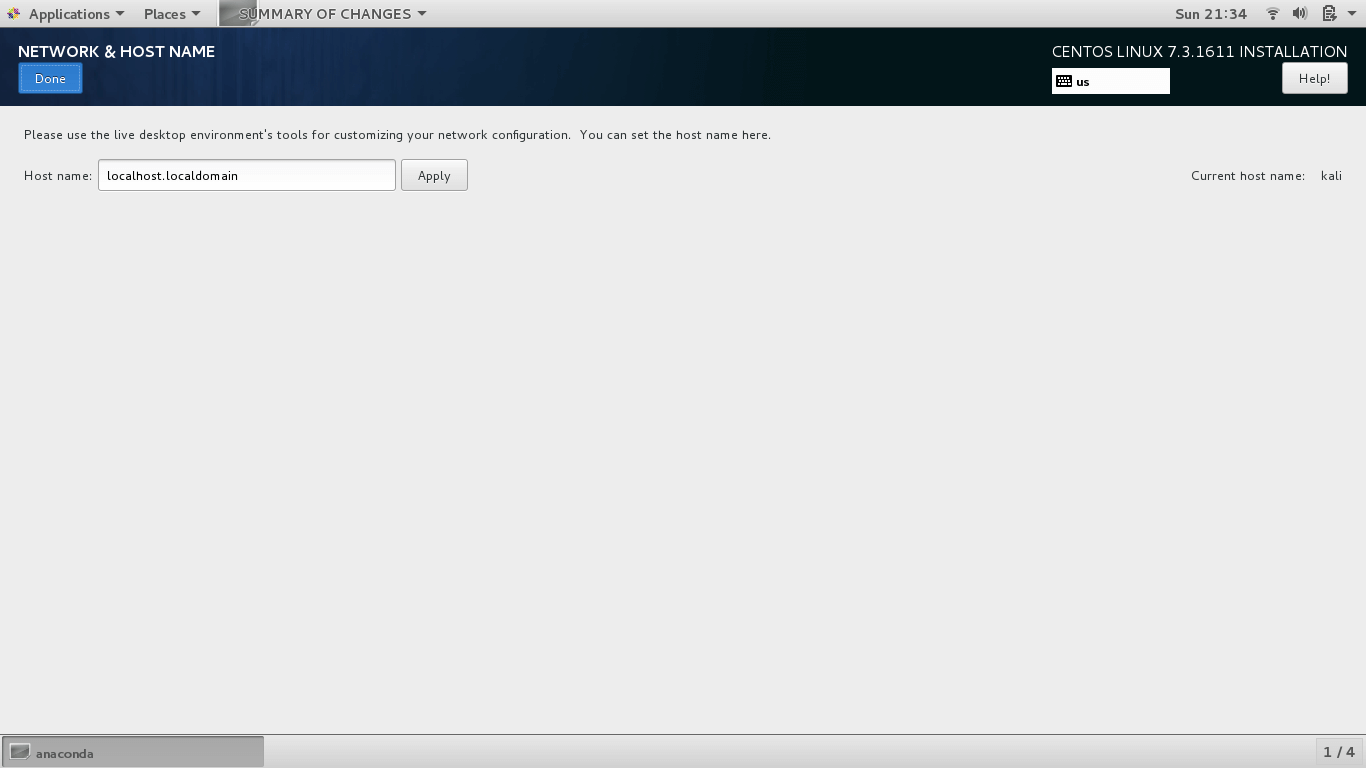Click the CENTOS LINUX 7.3.1611 INSTALLATION label
Image resolution: width=1366 pixels, height=768 pixels.
1199,51
